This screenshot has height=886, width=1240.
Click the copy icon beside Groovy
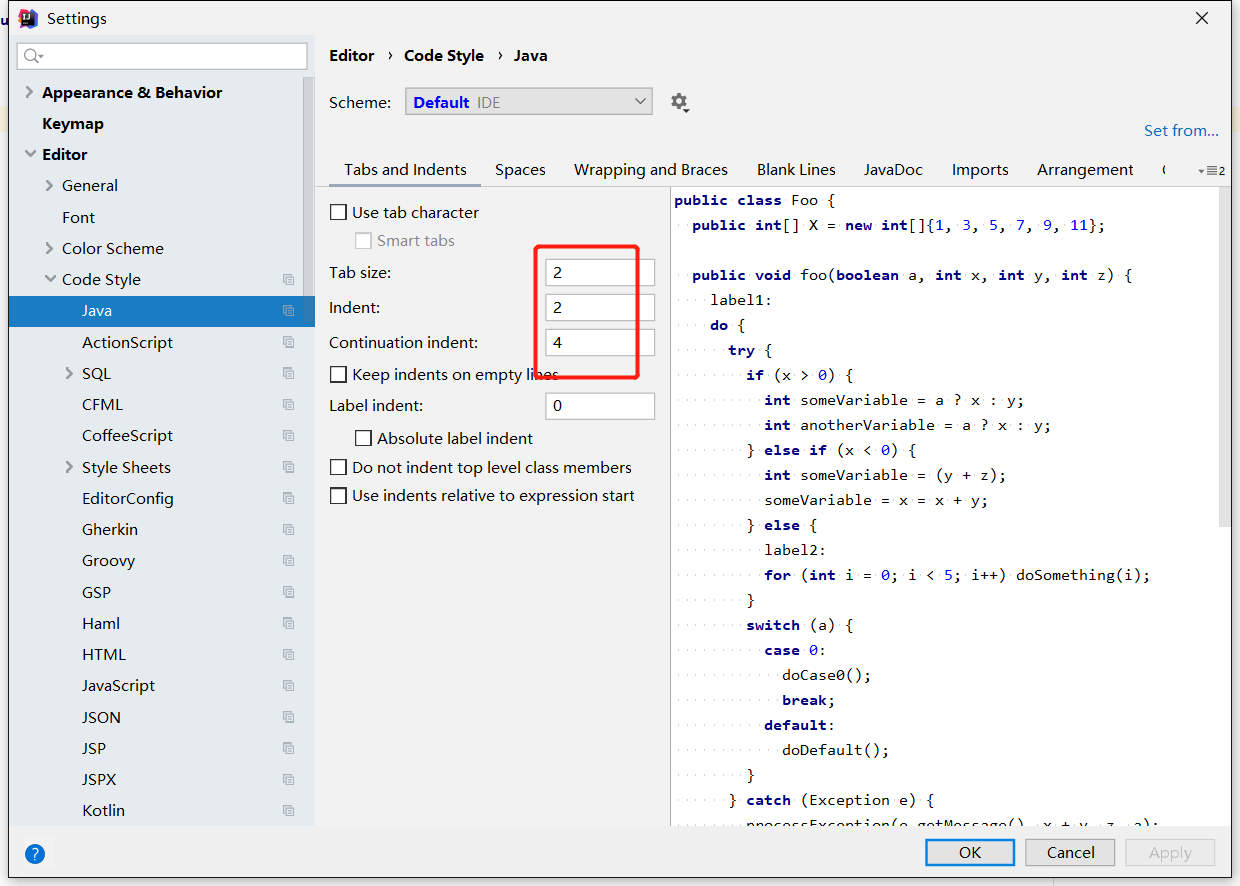point(288,561)
